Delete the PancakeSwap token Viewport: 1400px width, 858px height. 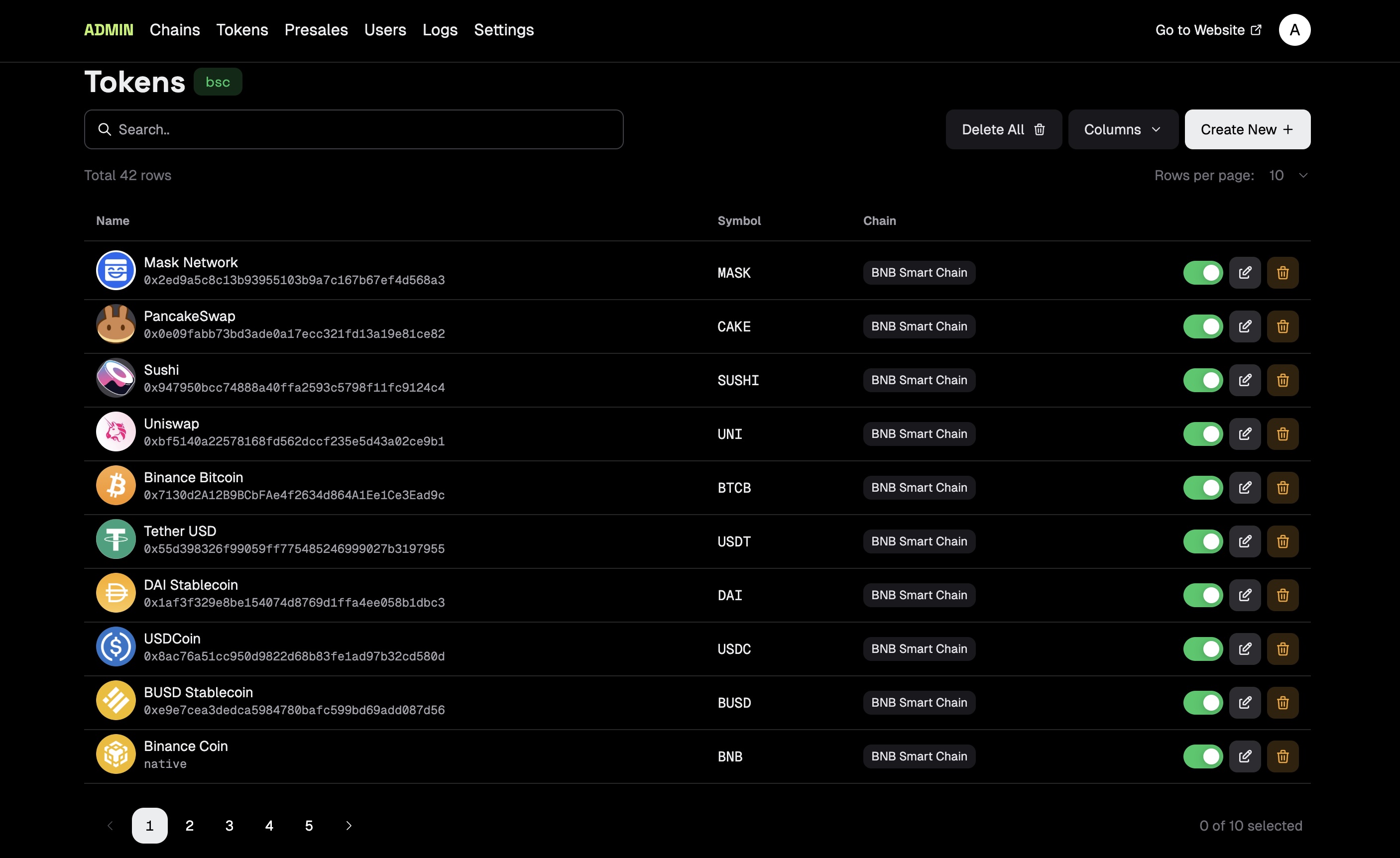(1283, 326)
